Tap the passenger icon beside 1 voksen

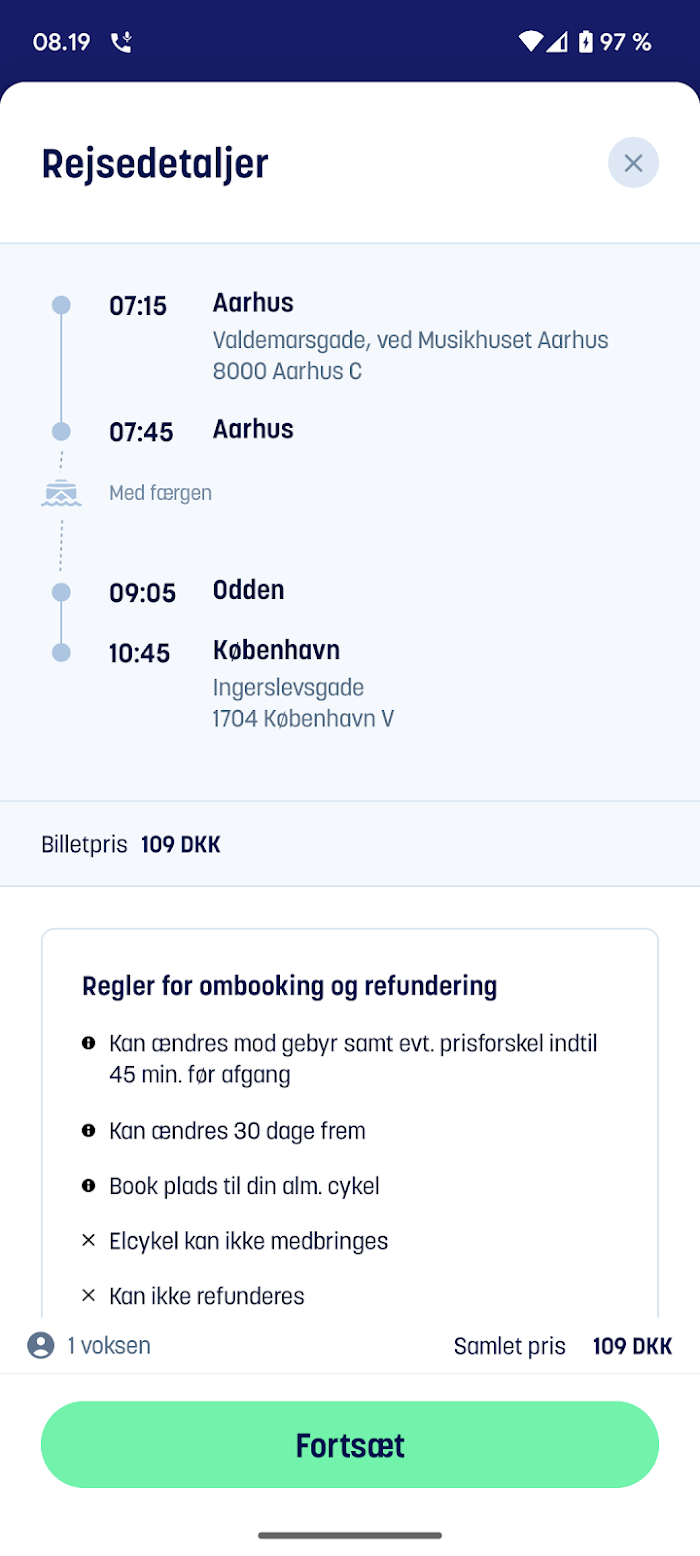(x=41, y=1345)
